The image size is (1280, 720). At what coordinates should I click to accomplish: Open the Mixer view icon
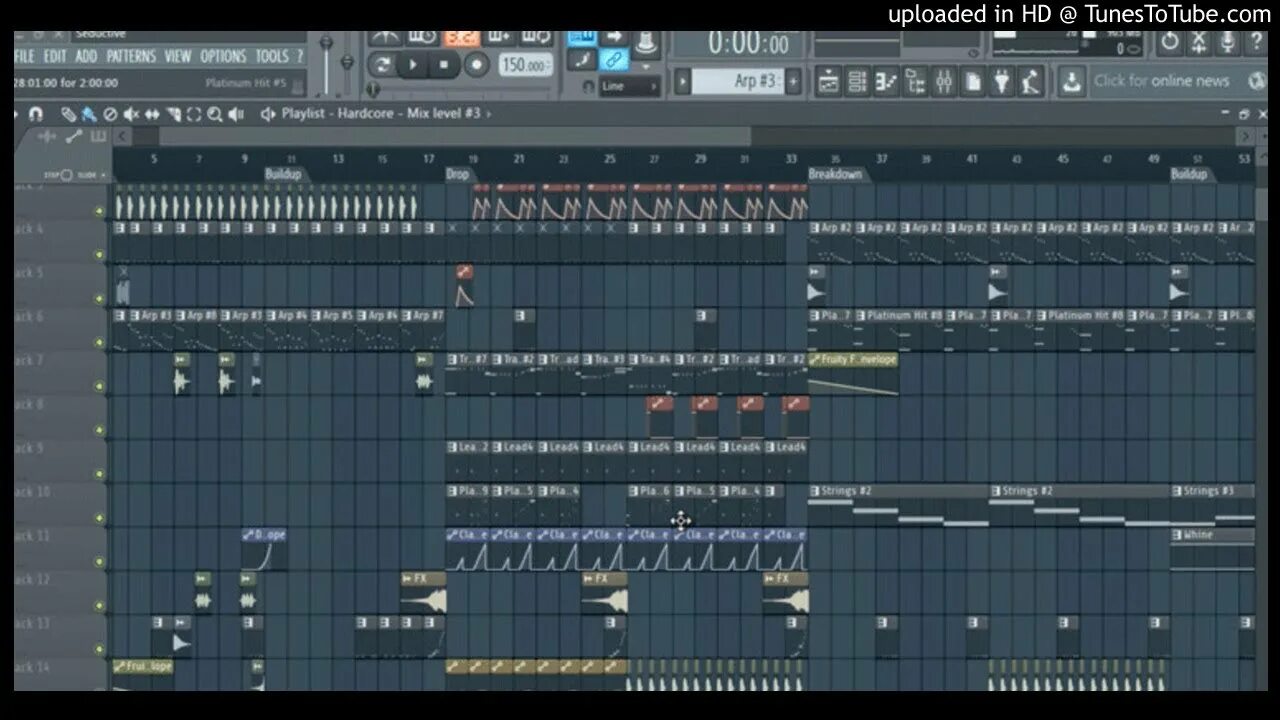coord(944,81)
